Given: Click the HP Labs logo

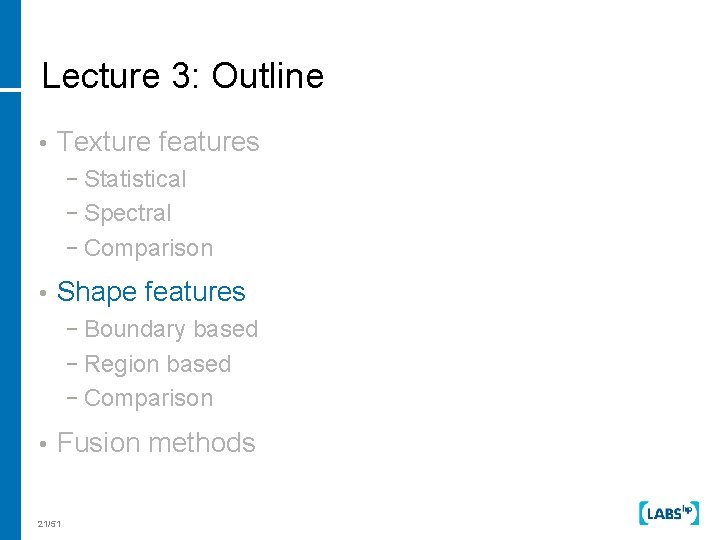Looking at the screenshot, I should coord(667,512).
